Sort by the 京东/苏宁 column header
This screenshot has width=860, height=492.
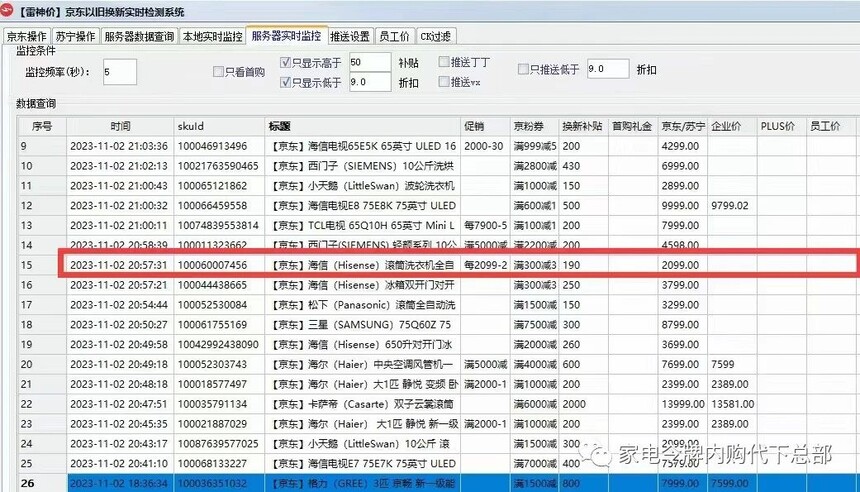[682, 126]
